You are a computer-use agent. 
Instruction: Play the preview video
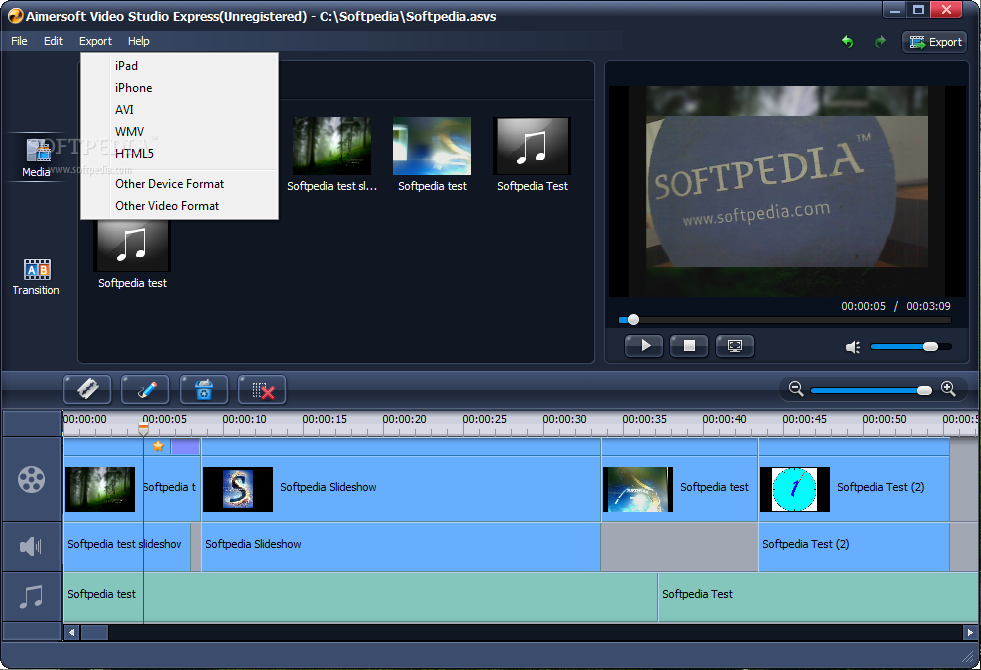[644, 345]
